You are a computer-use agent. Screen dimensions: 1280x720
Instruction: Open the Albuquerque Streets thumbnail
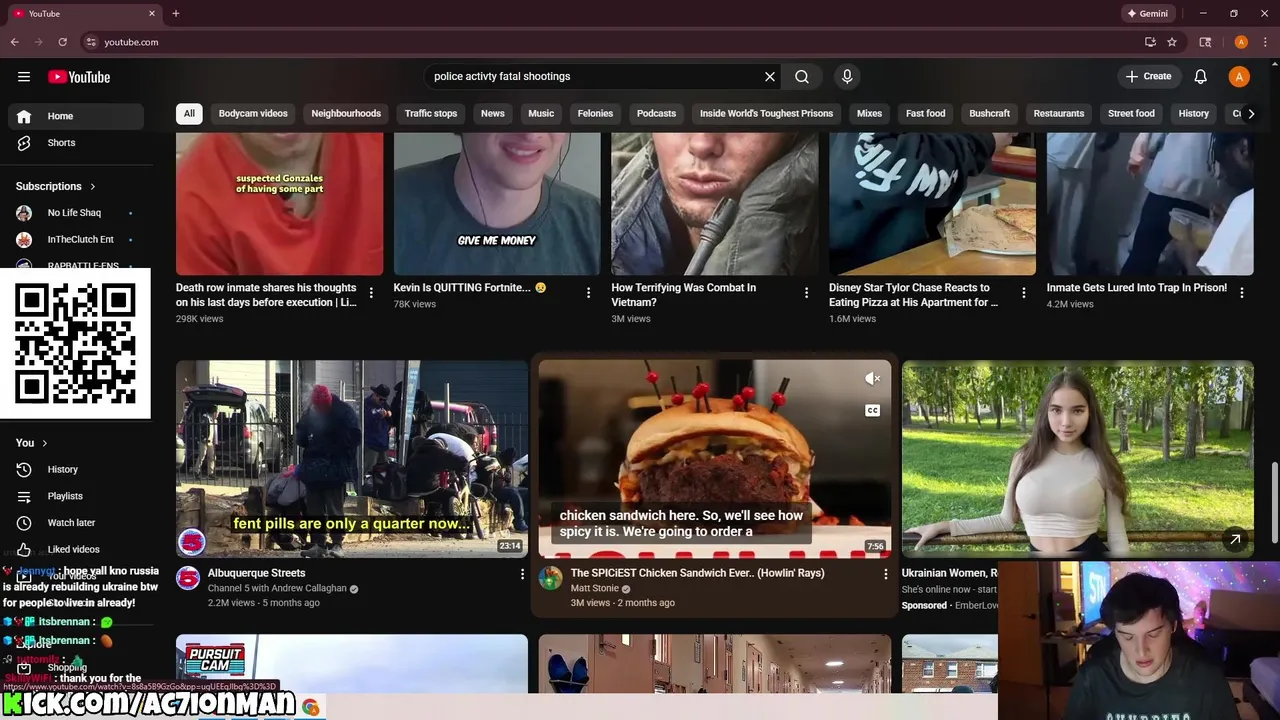[352, 459]
